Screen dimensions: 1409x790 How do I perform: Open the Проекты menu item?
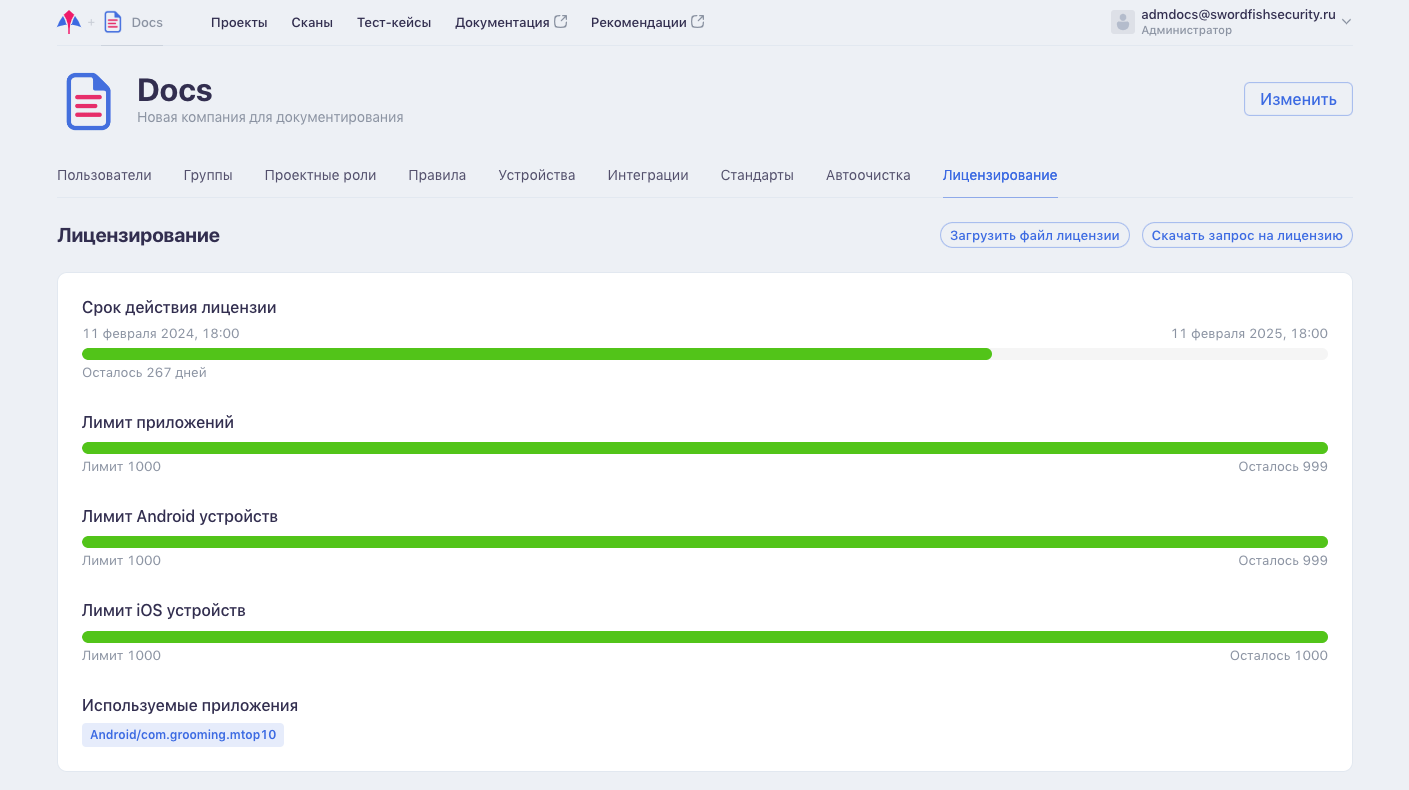(x=239, y=22)
